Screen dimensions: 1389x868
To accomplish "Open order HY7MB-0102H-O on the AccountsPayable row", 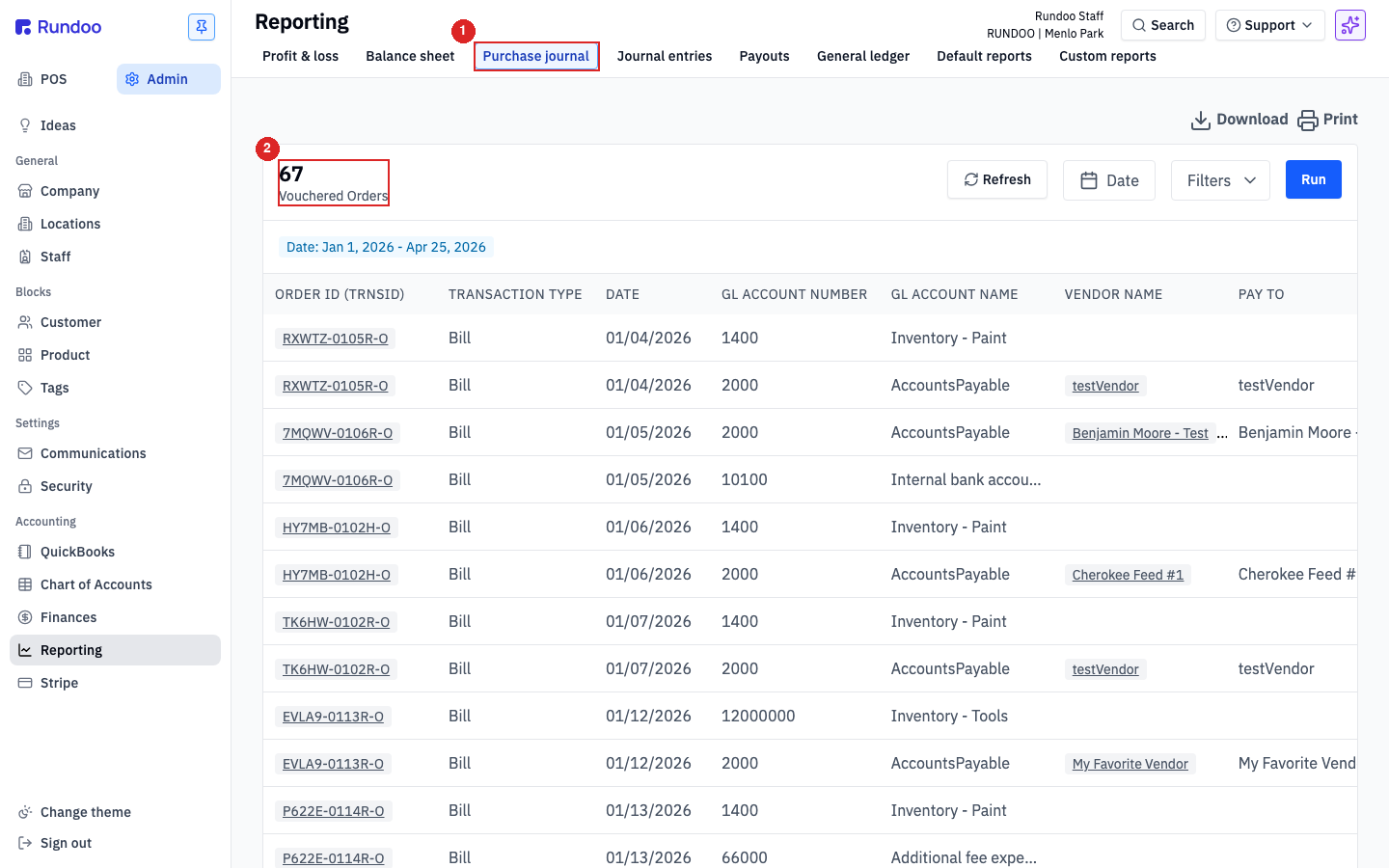I will [x=337, y=575].
